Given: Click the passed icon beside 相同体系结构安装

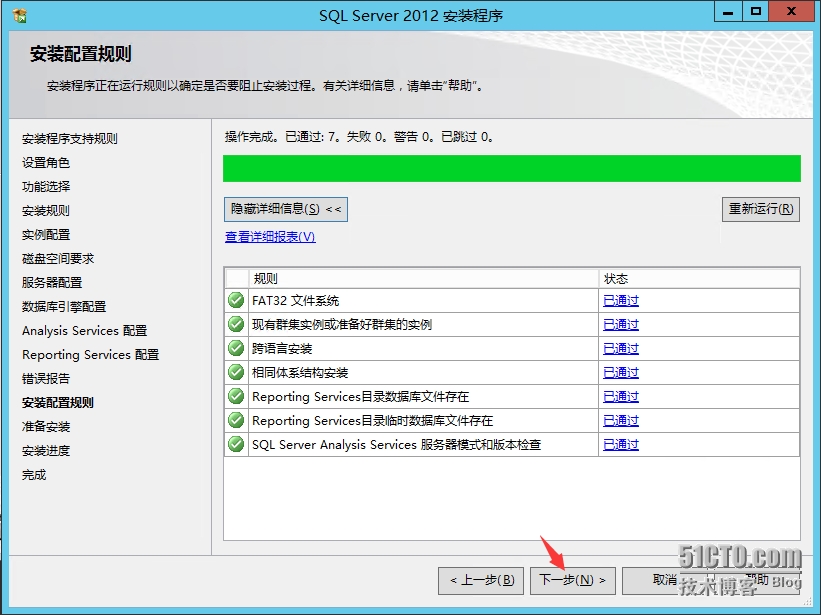Looking at the screenshot, I should pos(236,373).
